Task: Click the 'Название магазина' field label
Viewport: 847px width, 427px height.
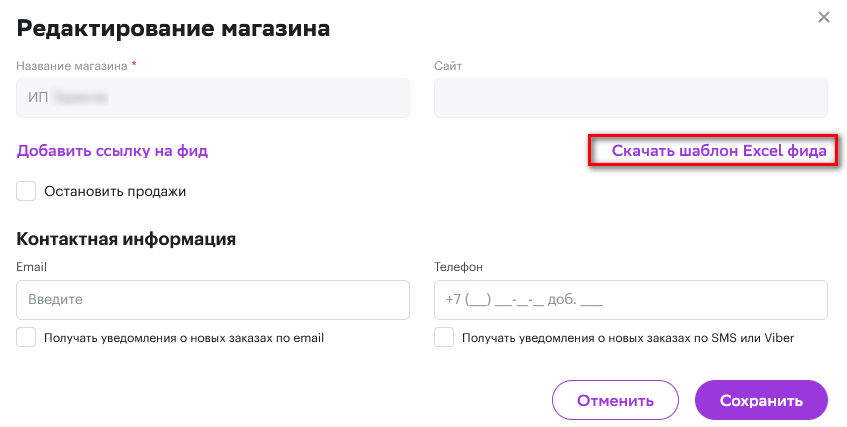Action: point(72,66)
